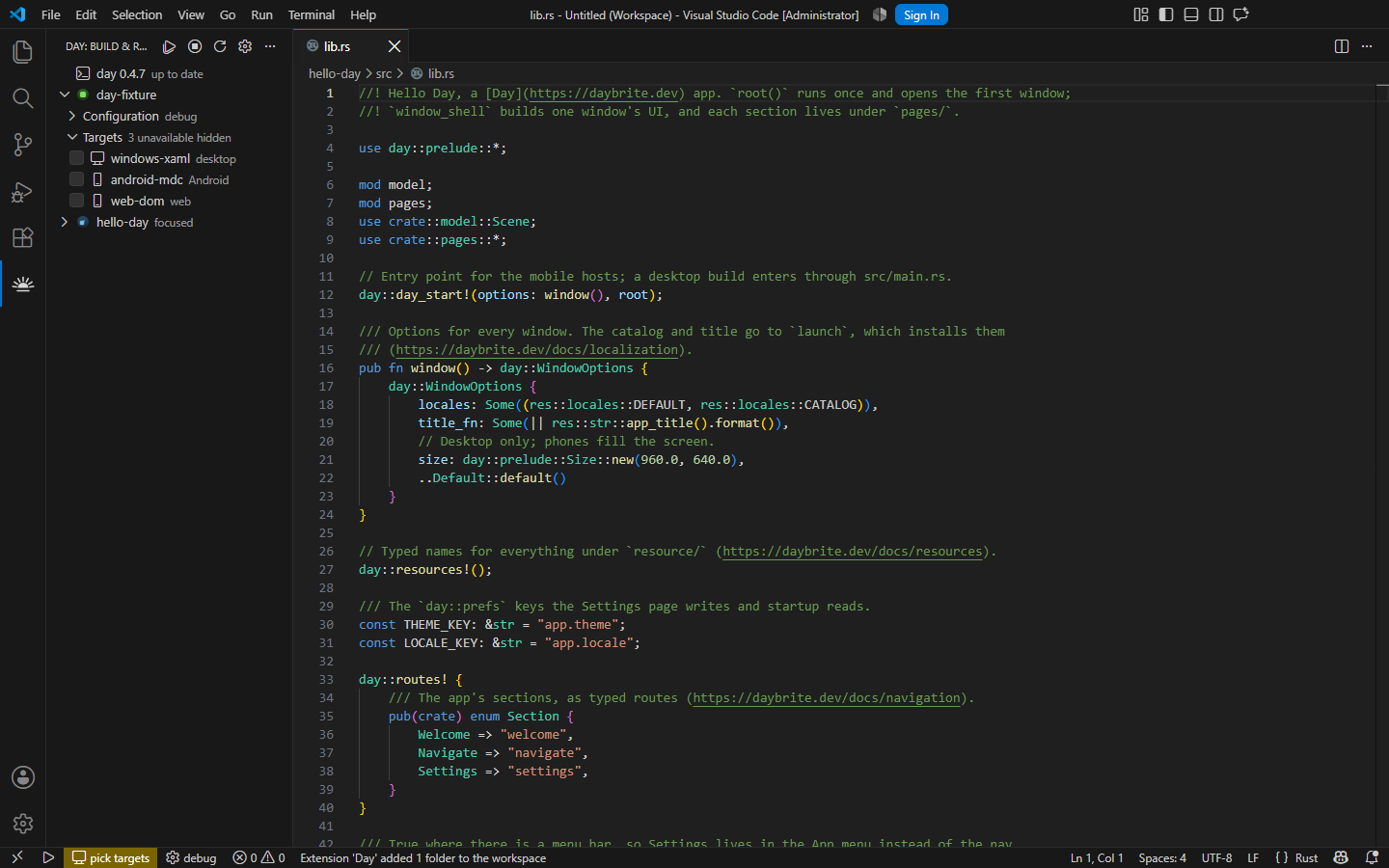The width and height of the screenshot is (1389, 868).
Task: Open resources docs link on line 26
Action: point(853,552)
